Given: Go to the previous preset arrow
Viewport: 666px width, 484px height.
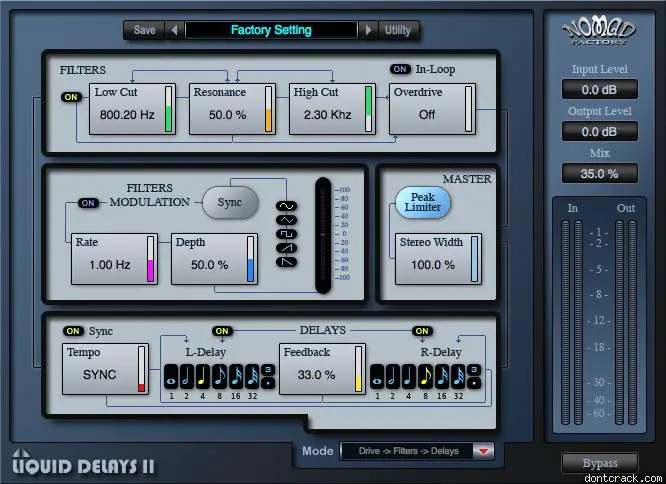Looking at the screenshot, I should [x=175, y=30].
